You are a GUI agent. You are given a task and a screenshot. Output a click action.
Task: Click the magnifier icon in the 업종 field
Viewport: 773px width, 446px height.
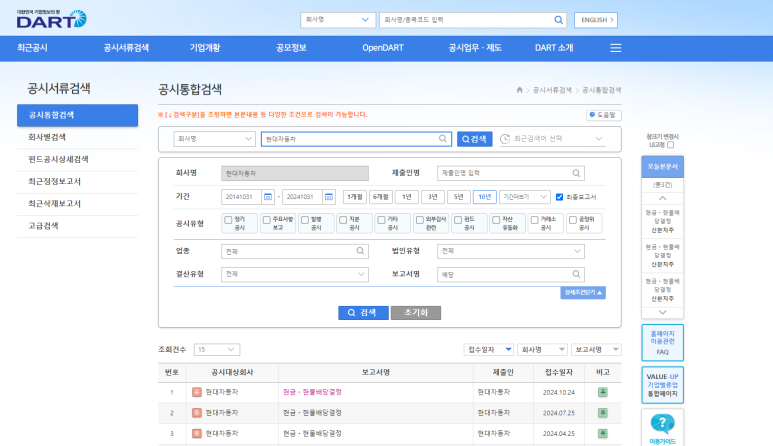360,251
